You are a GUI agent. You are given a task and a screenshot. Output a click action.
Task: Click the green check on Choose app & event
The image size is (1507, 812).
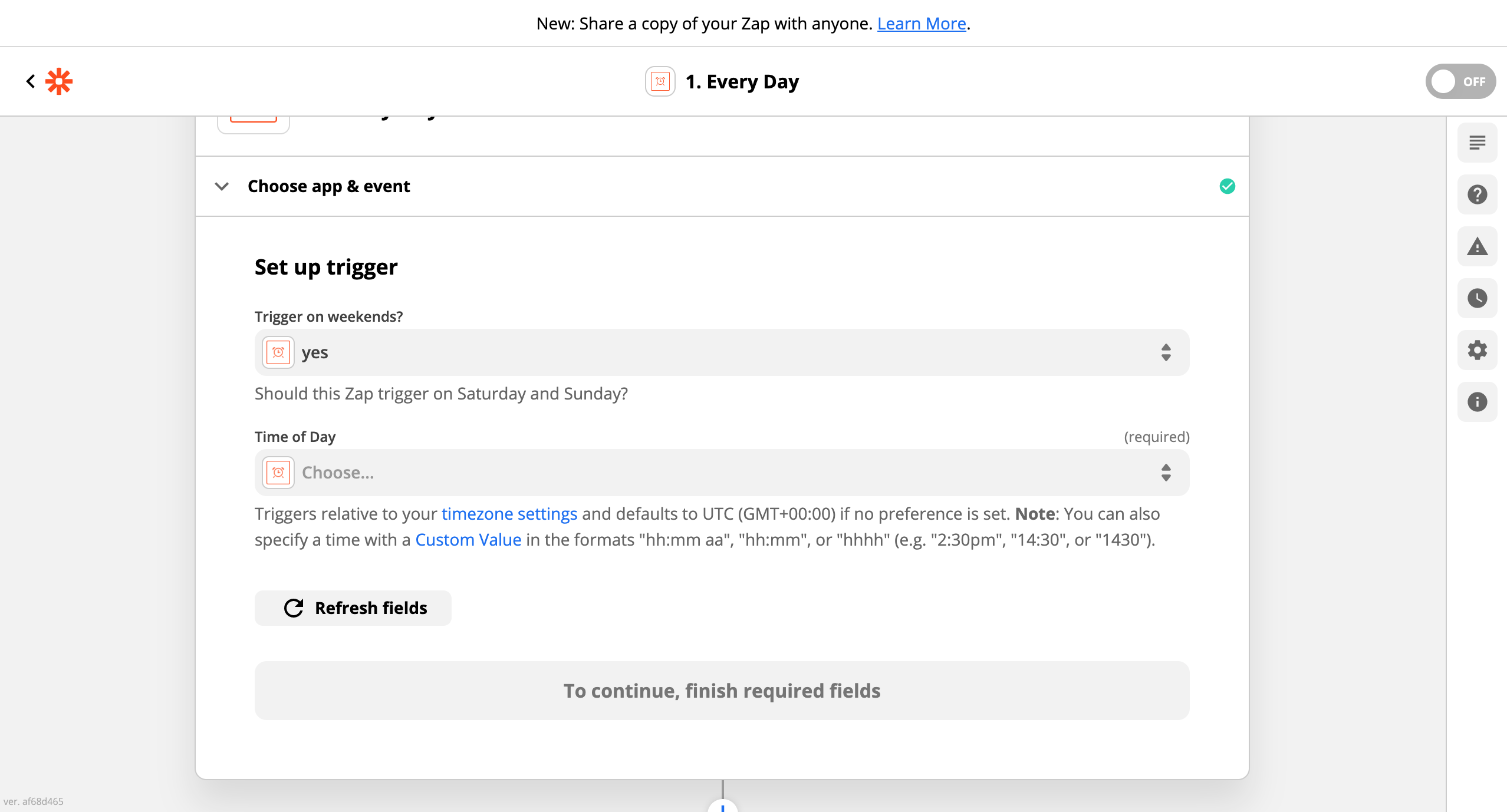[x=1227, y=186]
